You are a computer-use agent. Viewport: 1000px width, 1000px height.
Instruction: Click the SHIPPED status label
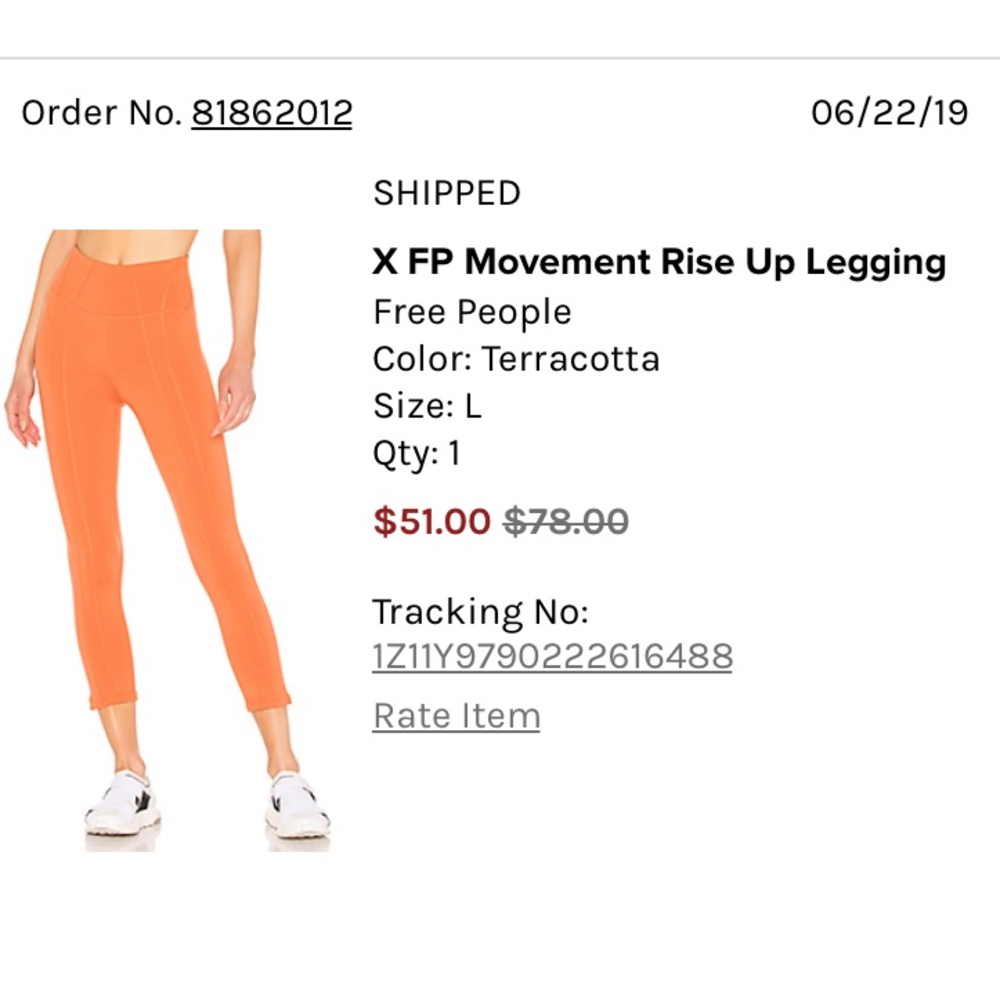(x=446, y=191)
